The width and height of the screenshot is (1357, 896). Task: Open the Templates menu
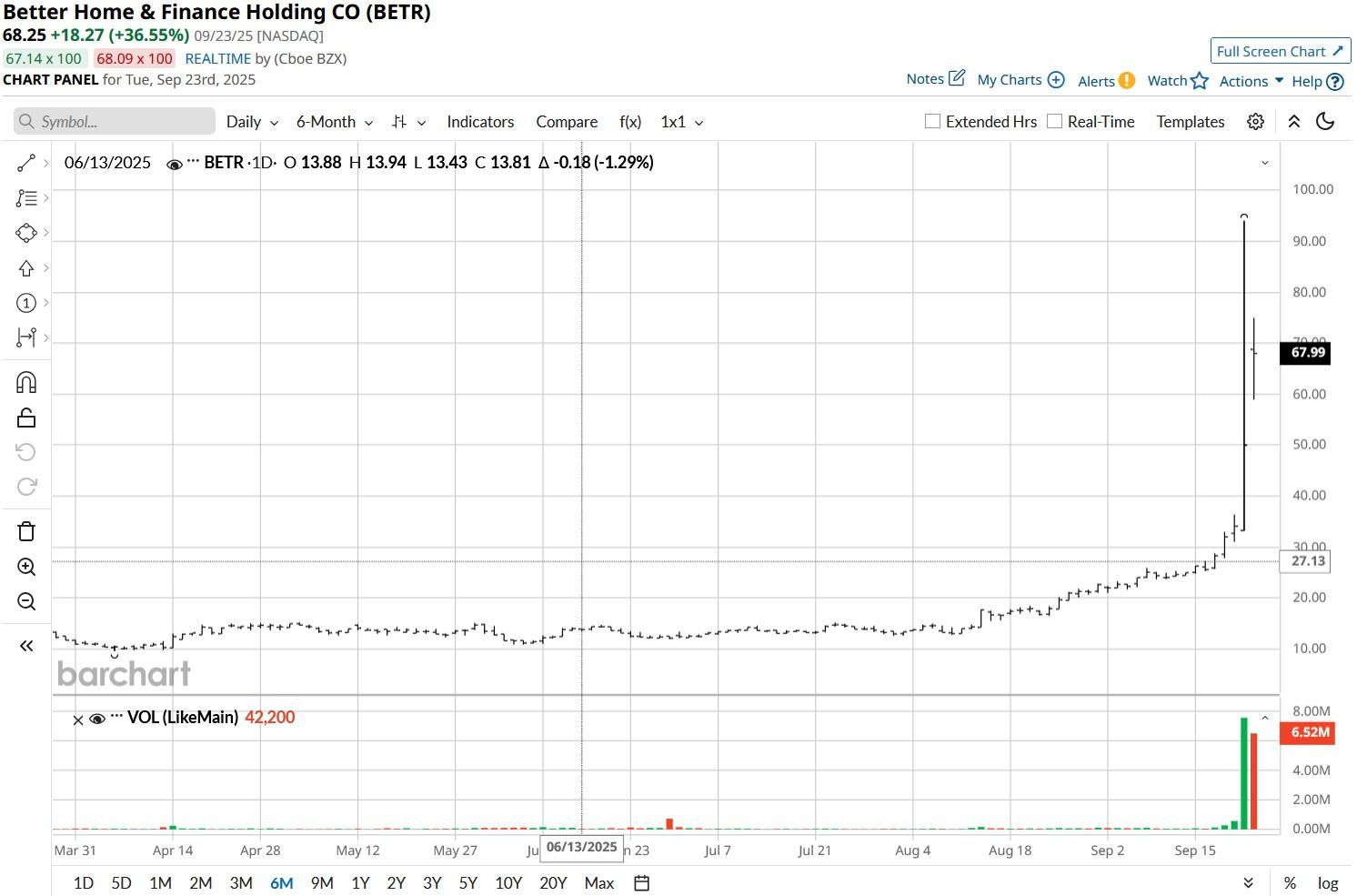[x=1191, y=122]
